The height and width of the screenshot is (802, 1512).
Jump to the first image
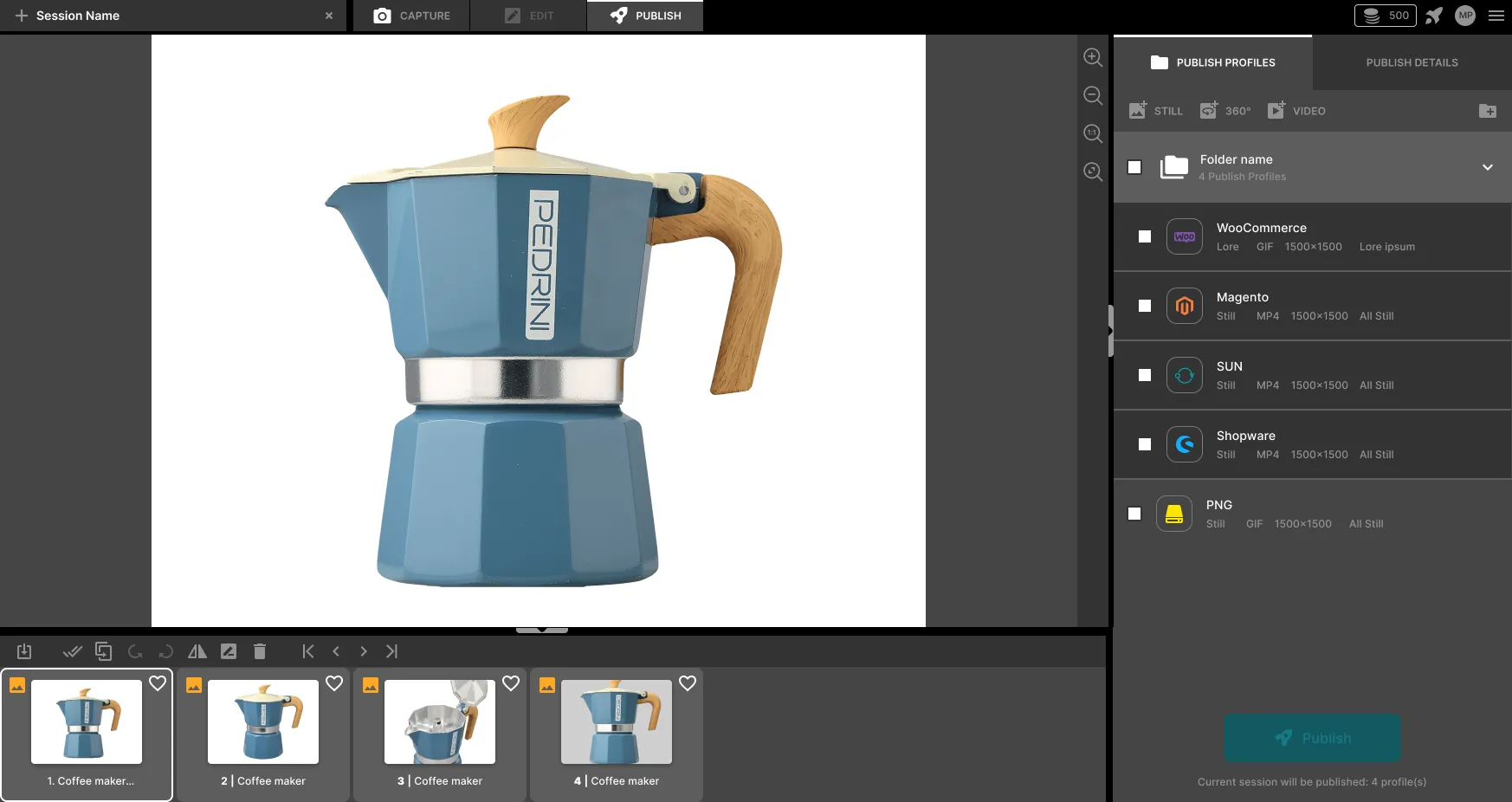pyautogui.click(x=308, y=651)
